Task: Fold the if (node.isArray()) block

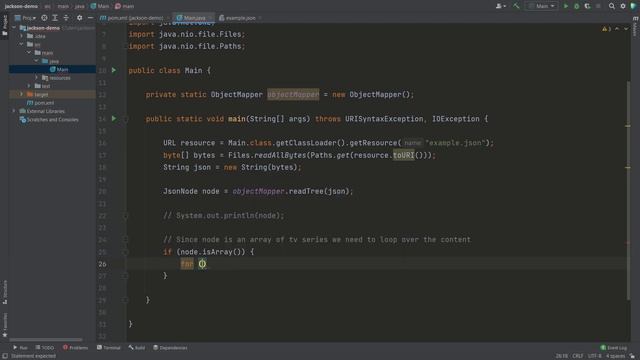Action: (x=125, y=252)
